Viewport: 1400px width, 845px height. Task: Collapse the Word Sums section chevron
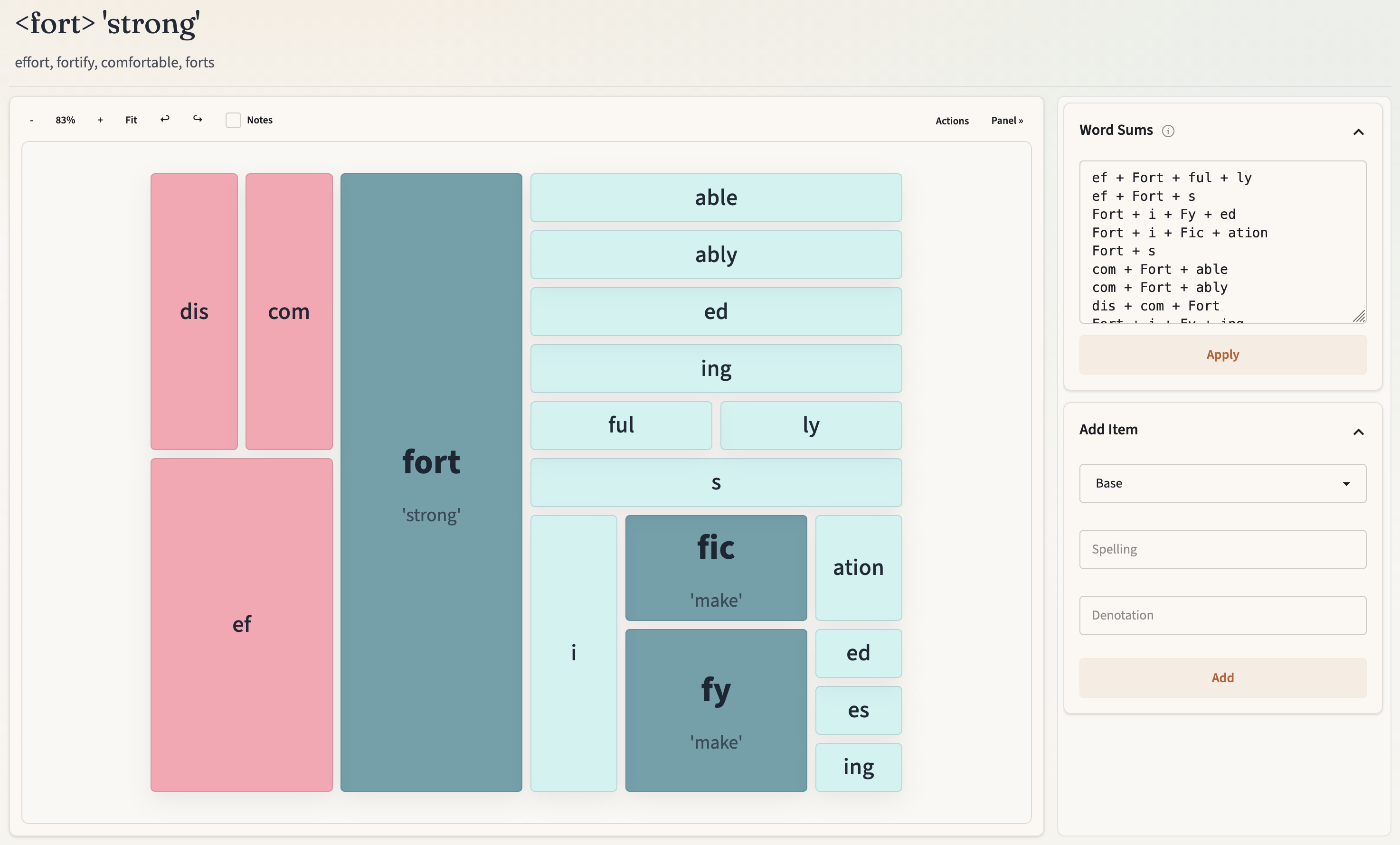1359,132
